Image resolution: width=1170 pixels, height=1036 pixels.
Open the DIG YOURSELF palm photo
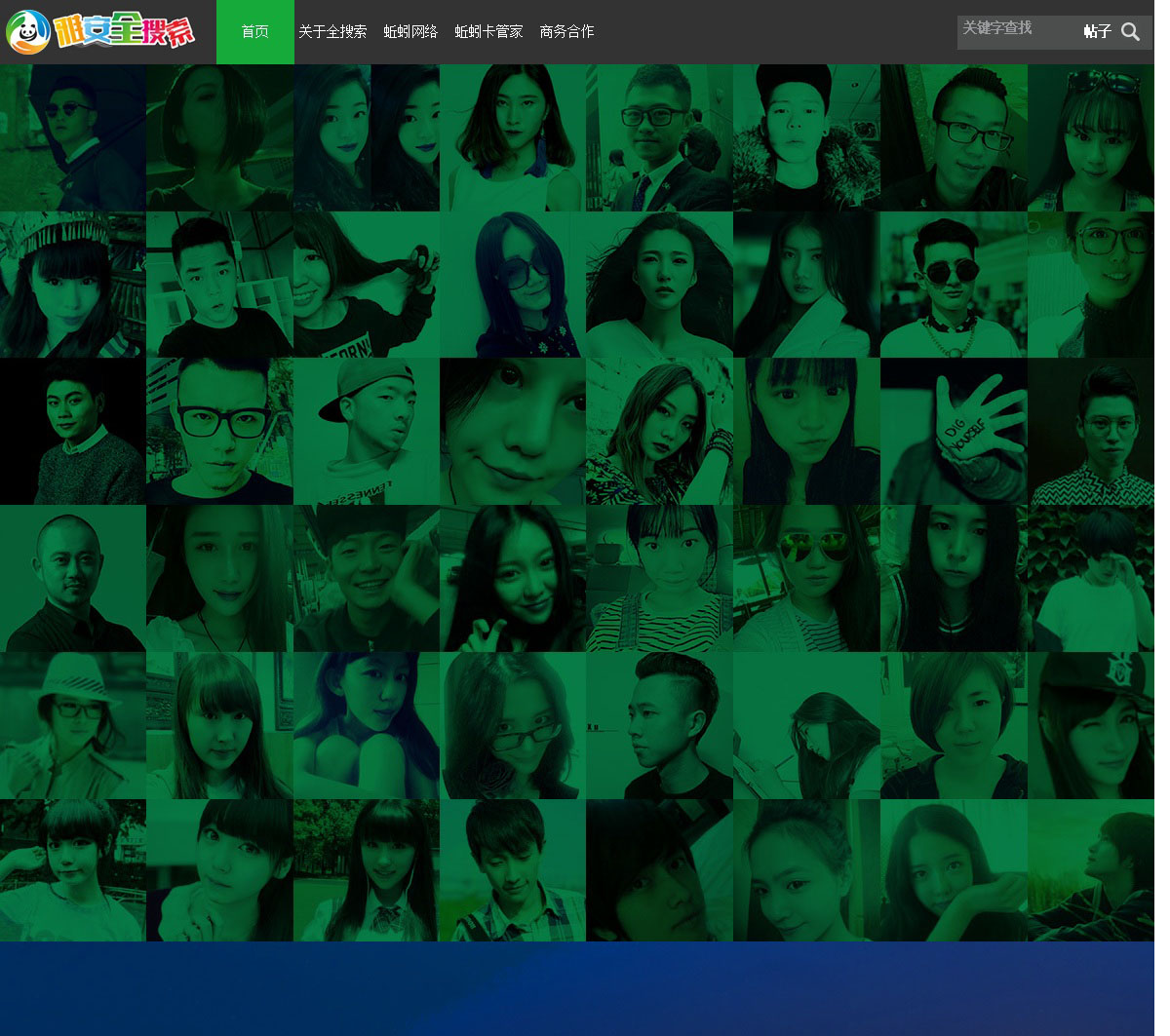[954, 431]
